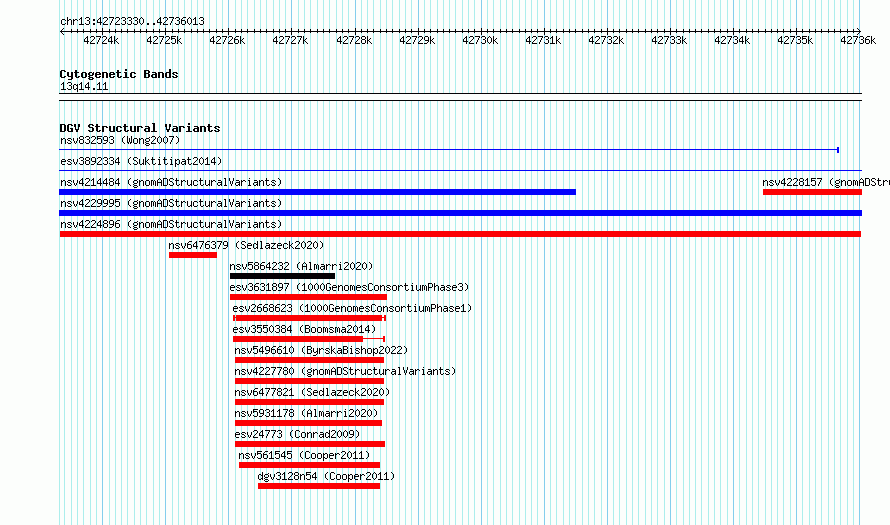The width and height of the screenshot is (890, 525).
Task: Click the red bar under nsv5931178
Action: [308, 423]
